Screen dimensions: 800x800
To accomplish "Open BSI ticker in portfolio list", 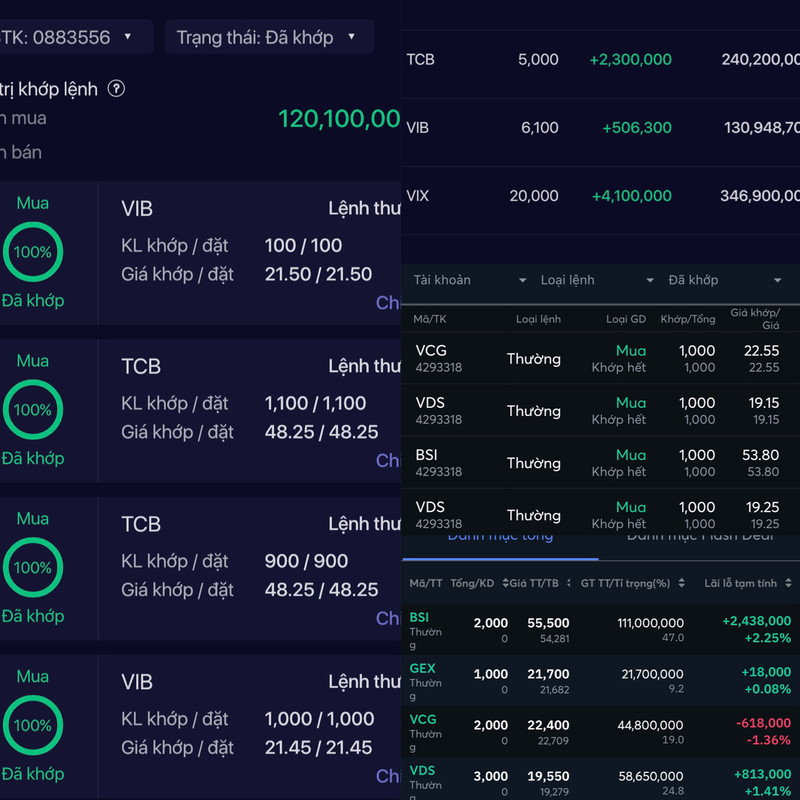I will 419,617.
